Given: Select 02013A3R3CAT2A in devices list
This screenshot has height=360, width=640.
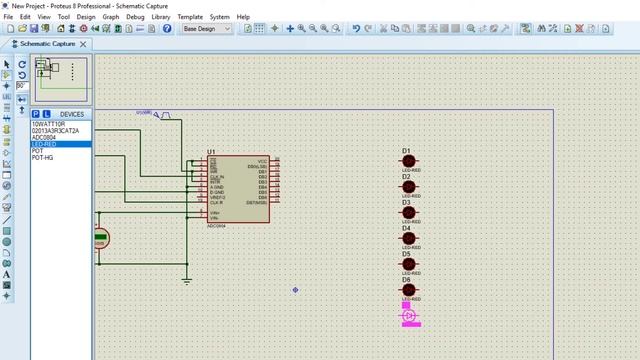Looking at the screenshot, I should 61,131.
